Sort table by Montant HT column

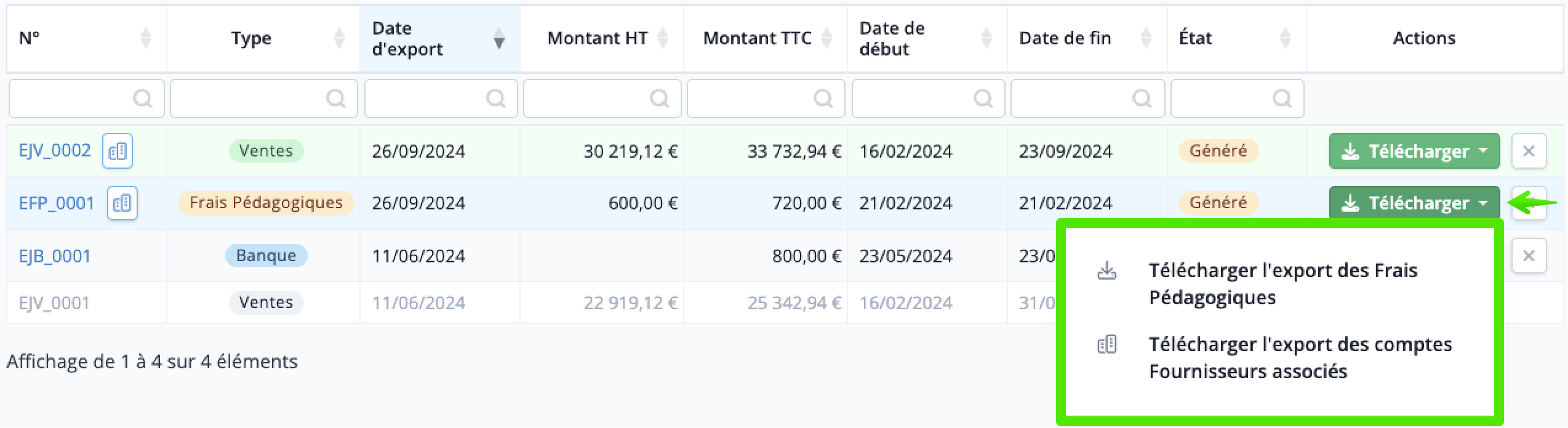coord(663,38)
